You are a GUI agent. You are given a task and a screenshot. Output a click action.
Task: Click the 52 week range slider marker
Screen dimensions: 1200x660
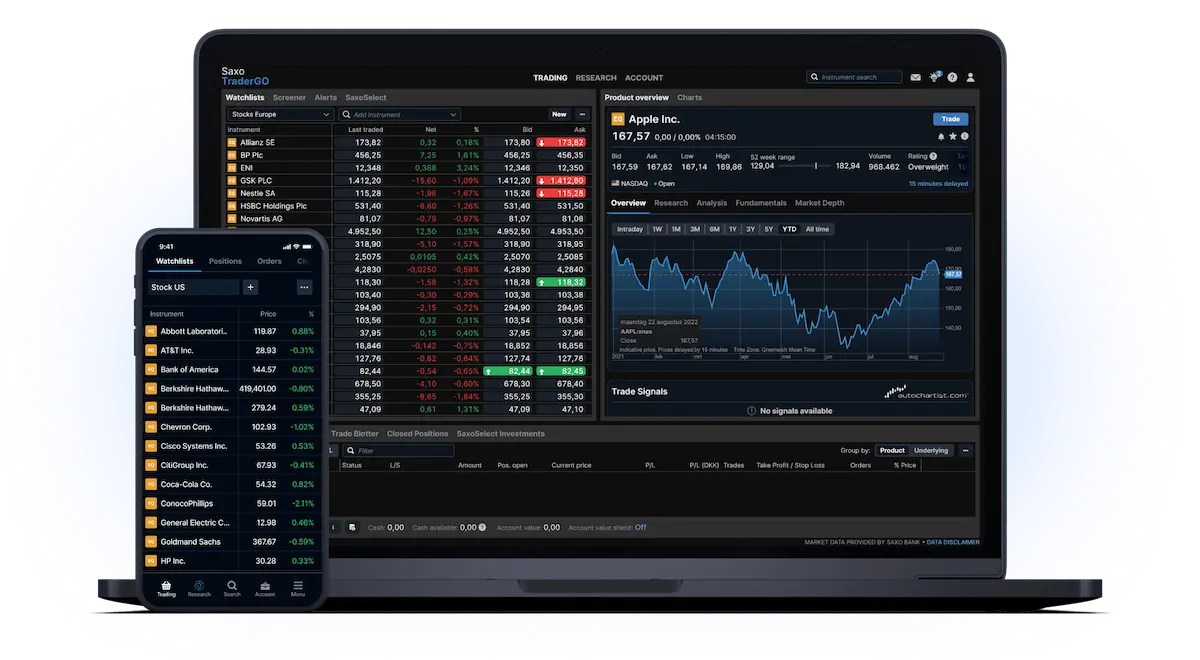816,166
